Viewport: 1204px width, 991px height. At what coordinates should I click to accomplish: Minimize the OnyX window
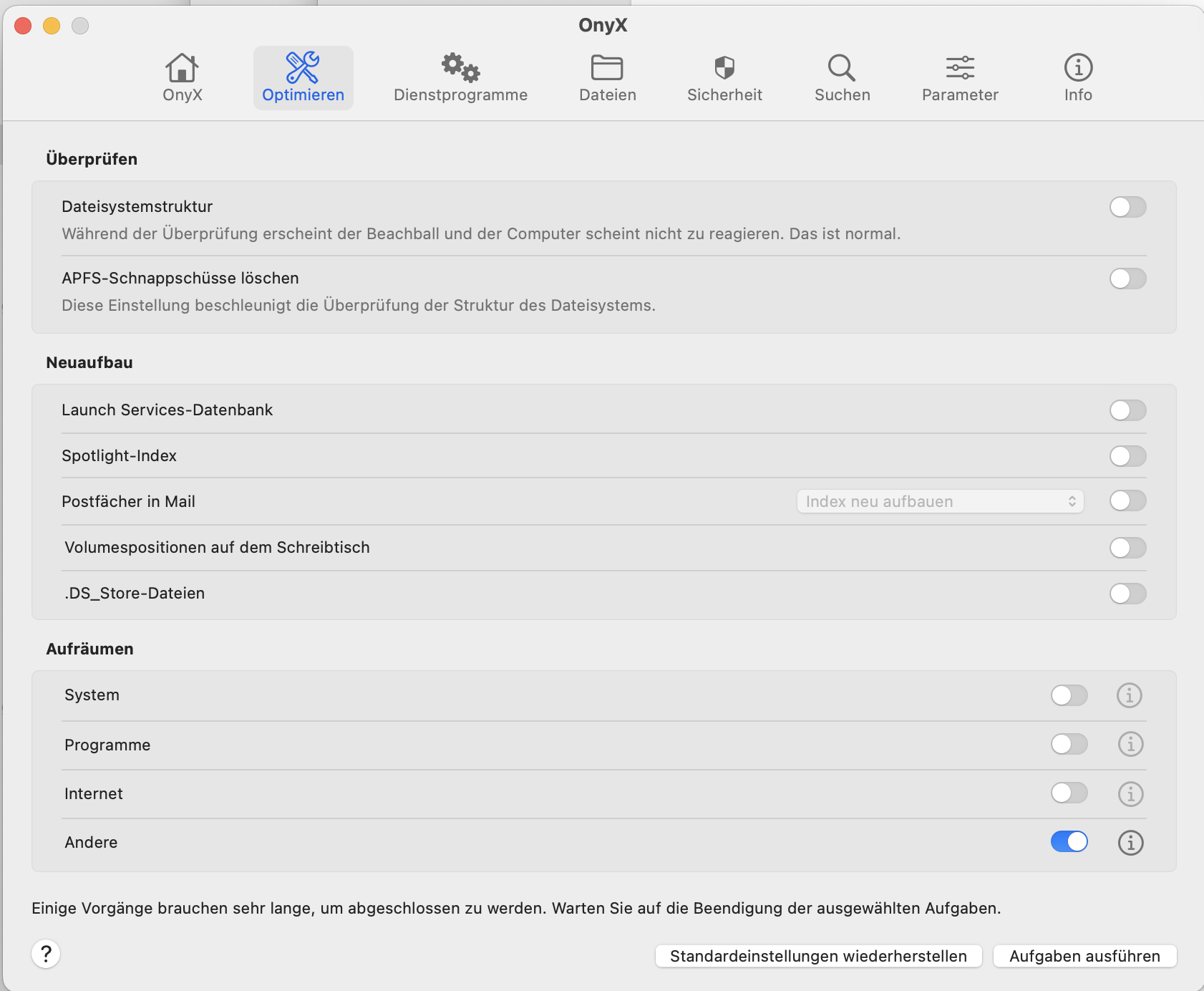click(x=52, y=26)
